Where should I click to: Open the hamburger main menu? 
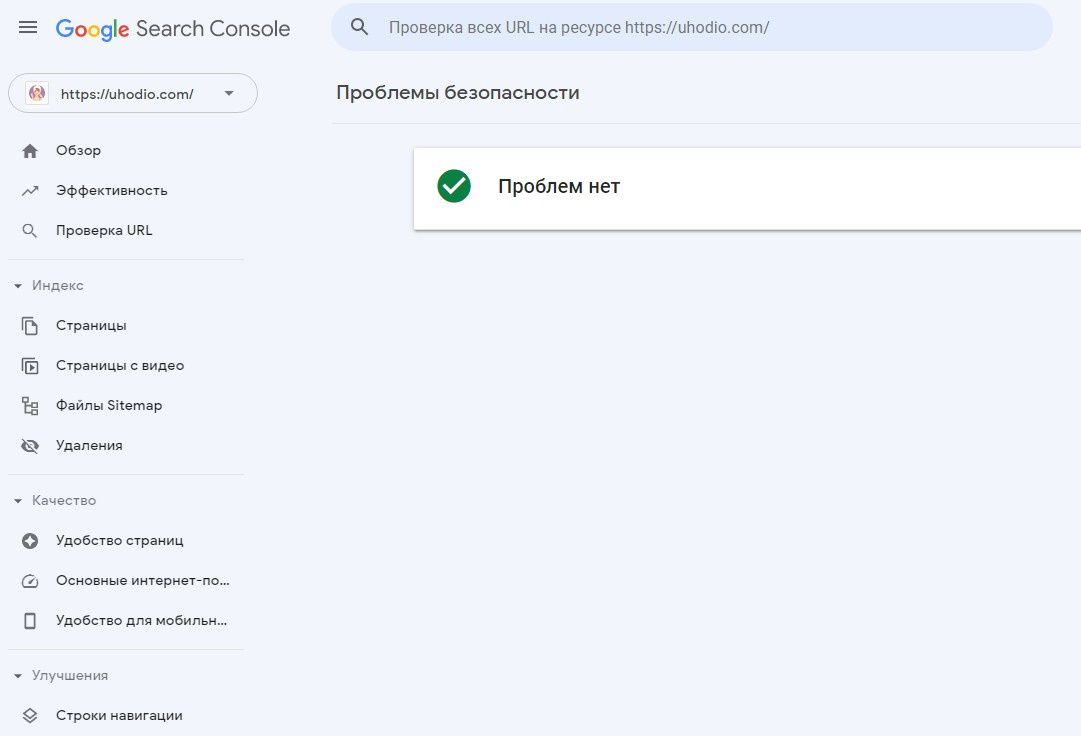point(28,28)
